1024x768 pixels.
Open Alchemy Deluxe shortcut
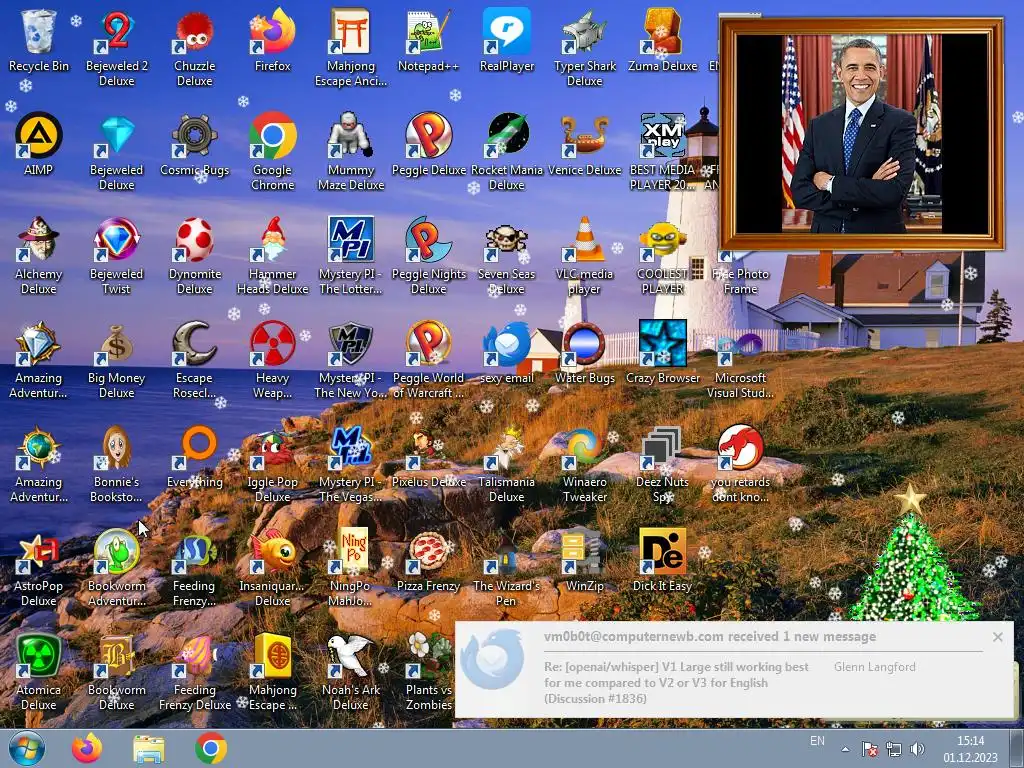click(39, 255)
